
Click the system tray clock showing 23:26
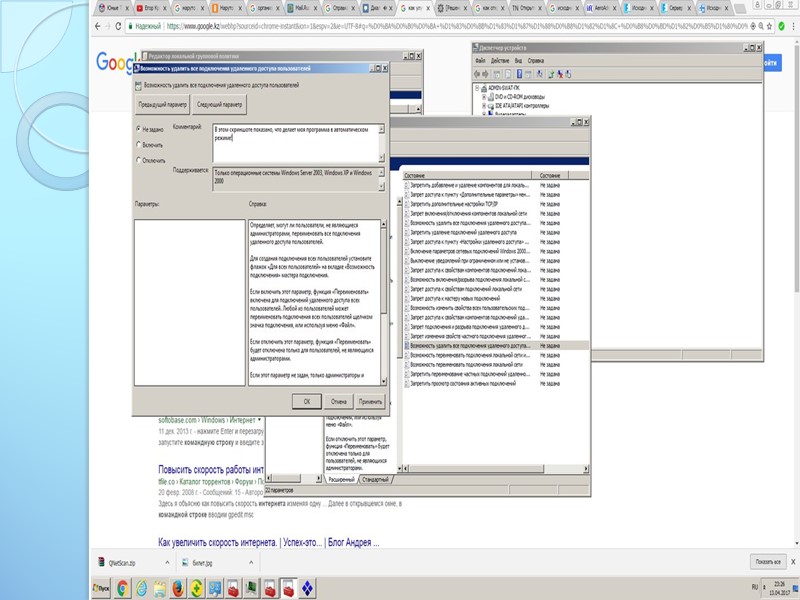pyautogui.click(x=779, y=588)
